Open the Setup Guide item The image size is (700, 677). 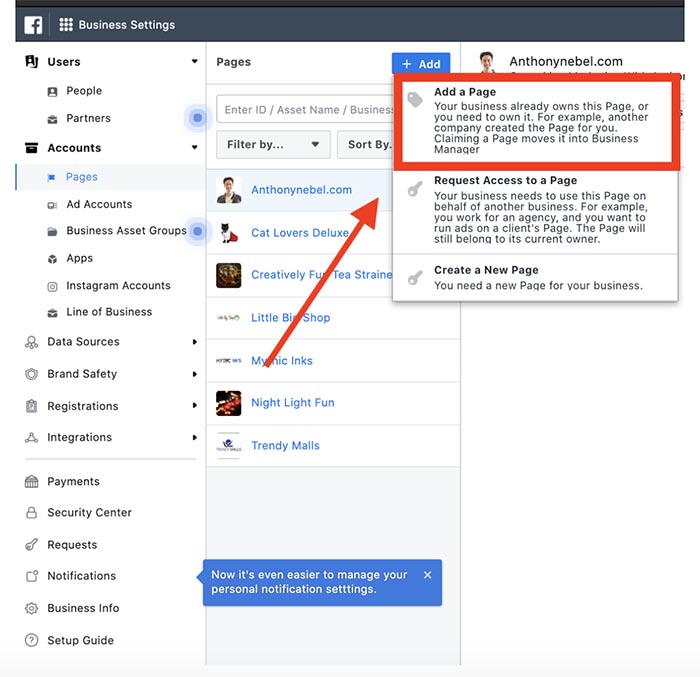[80, 640]
